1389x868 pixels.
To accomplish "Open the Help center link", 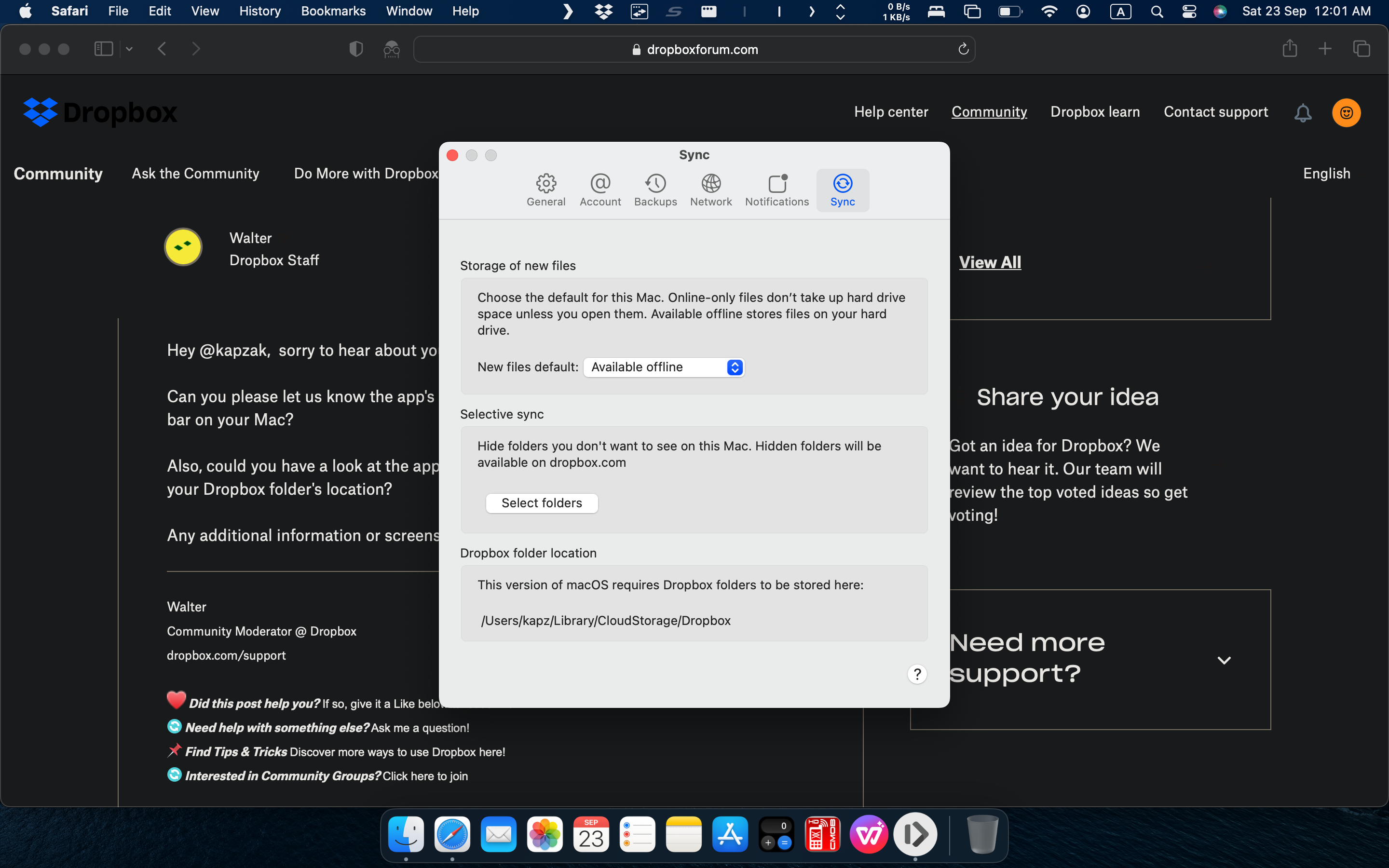I will click(x=891, y=112).
